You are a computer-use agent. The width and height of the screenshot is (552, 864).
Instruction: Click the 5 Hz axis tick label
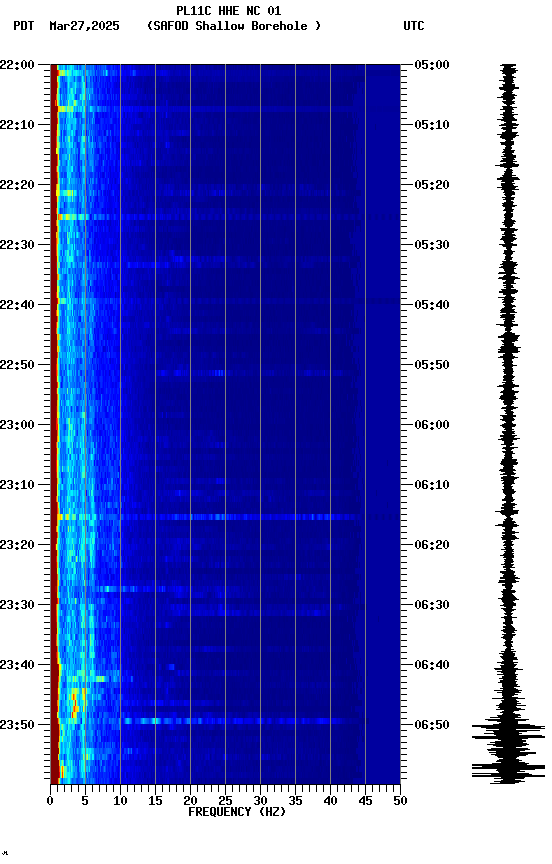[x=85, y=801]
